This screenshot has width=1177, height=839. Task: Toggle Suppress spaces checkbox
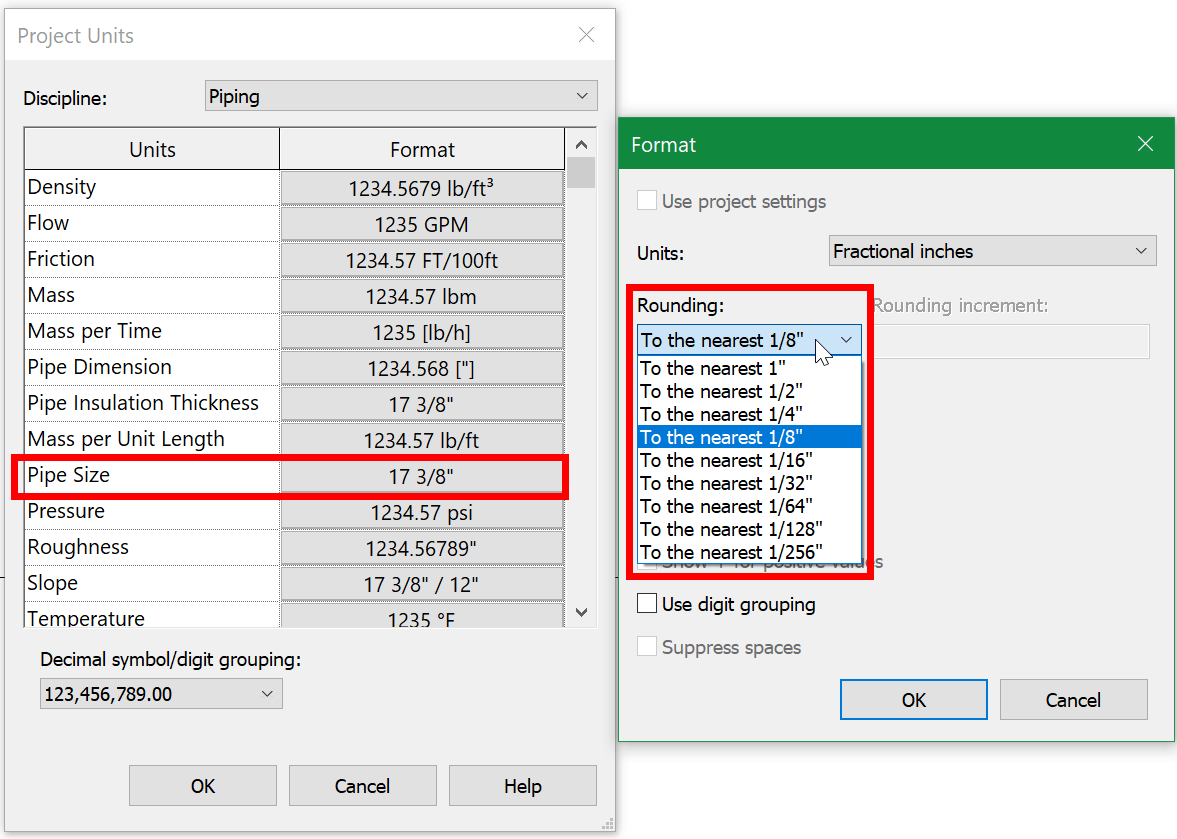pyautogui.click(x=646, y=646)
